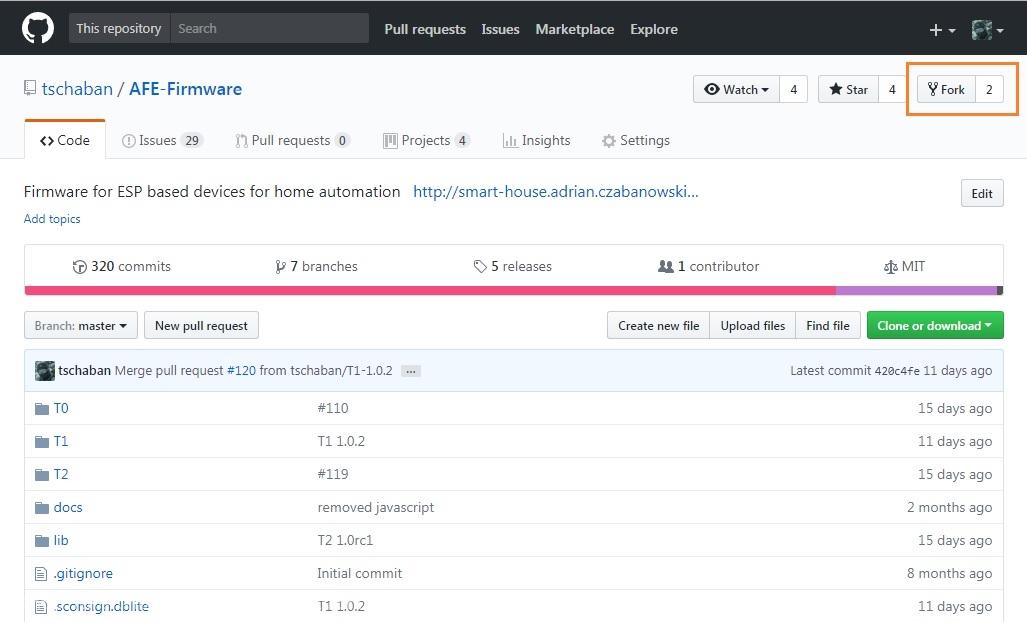Click the purple segment of the language bar
Image resolution: width=1027 pixels, height=622 pixels.
(x=916, y=290)
